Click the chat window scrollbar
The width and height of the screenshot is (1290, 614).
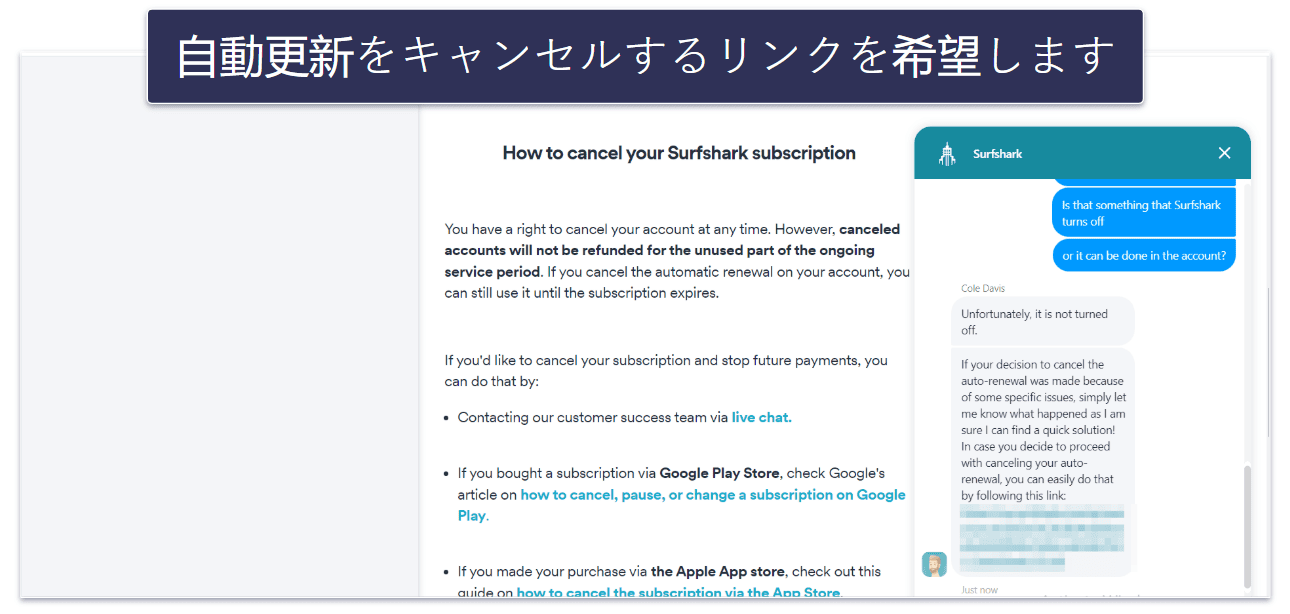point(1246,526)
